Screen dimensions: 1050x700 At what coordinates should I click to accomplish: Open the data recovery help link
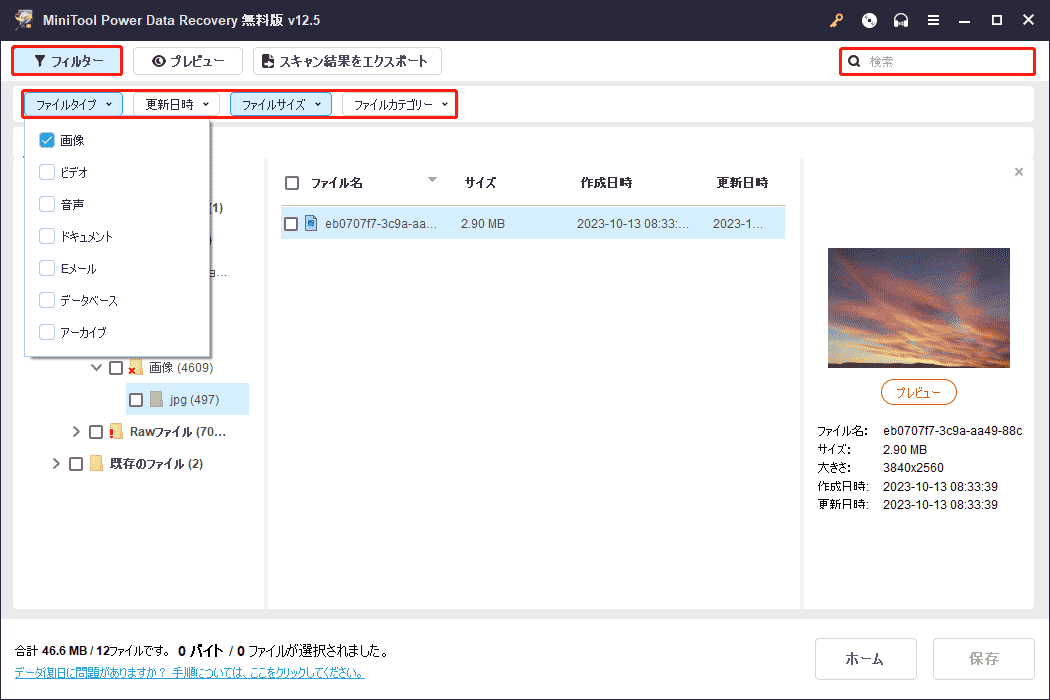pos(190,673)
